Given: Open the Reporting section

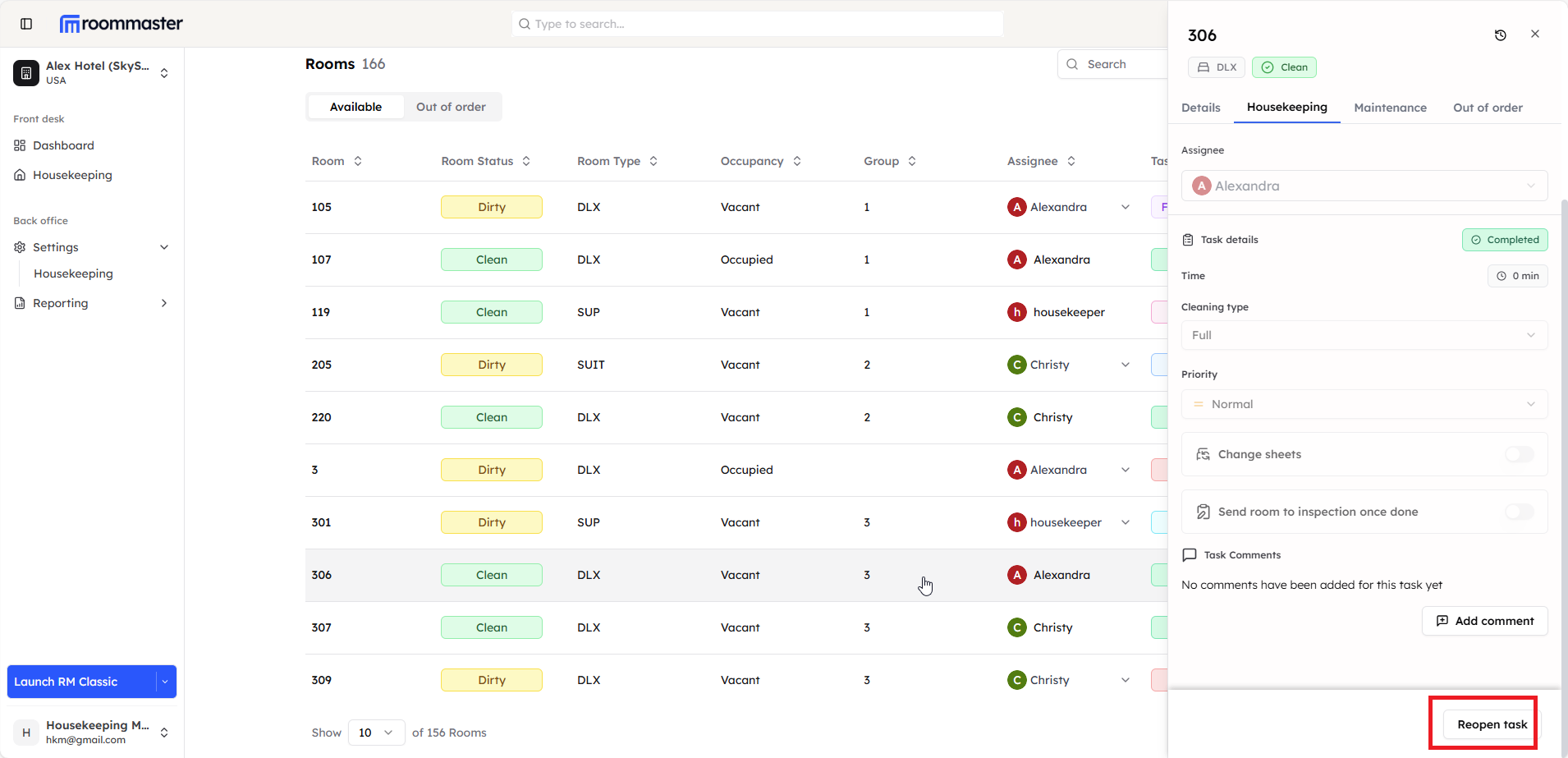Looking at the screenshot, I should [59, 303].
